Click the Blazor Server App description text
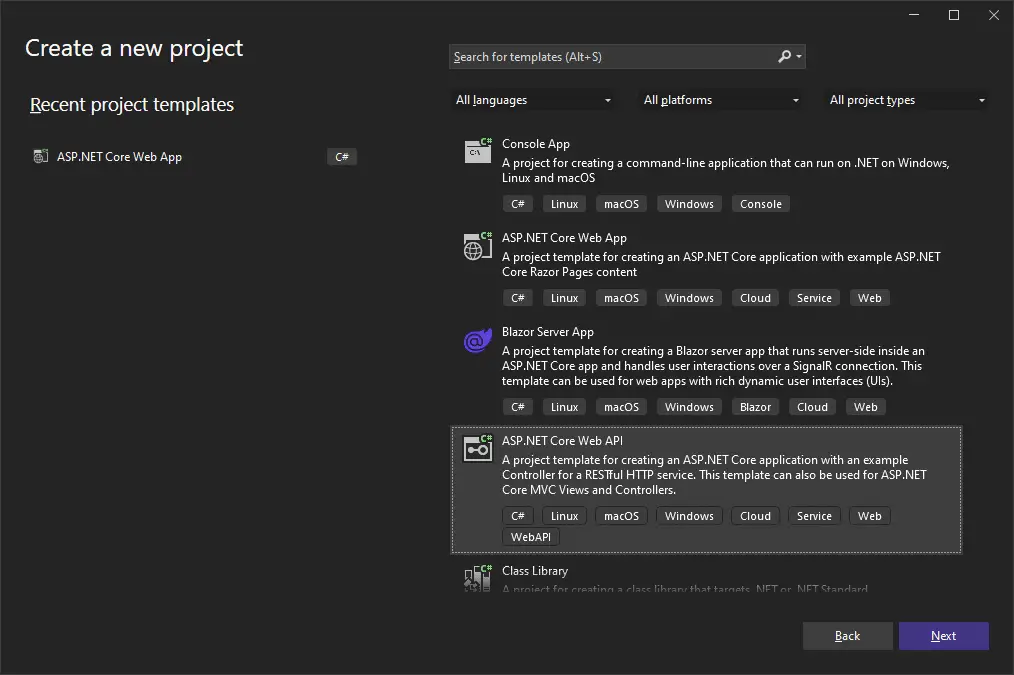Image resolution: width=1014 pixels, height=675 pixels. click(x=713, y=366)
